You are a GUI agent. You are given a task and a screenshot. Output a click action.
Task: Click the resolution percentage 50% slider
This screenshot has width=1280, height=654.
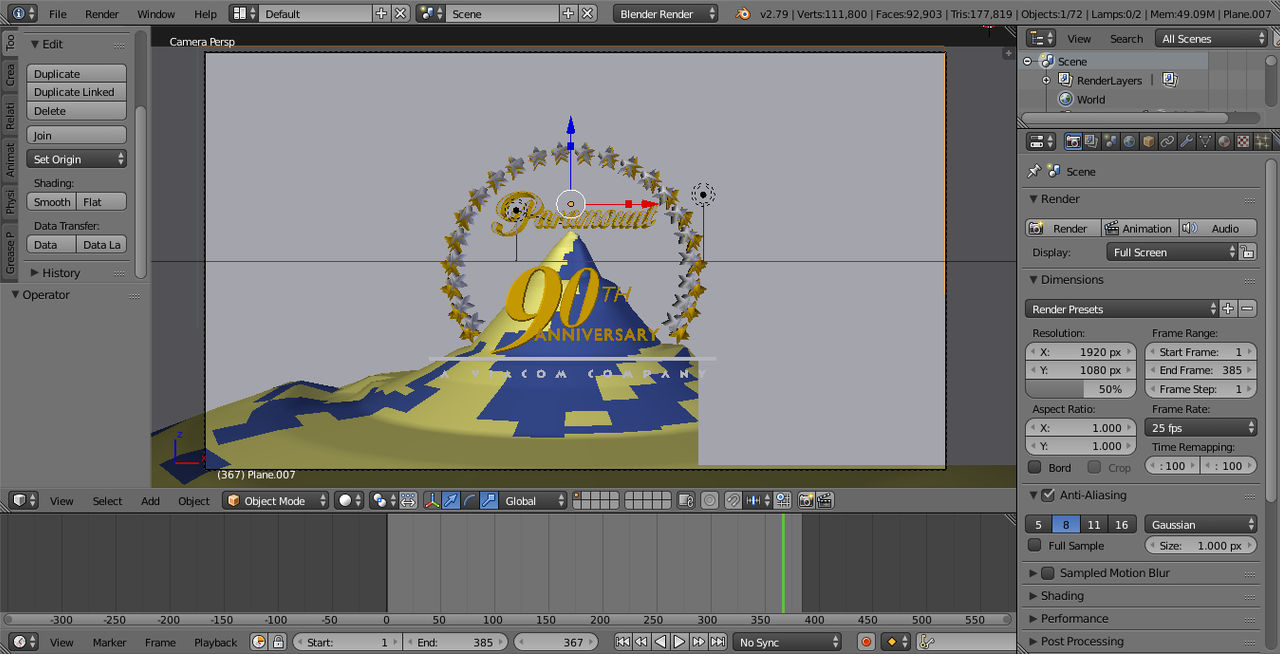tap(1081, 389)
